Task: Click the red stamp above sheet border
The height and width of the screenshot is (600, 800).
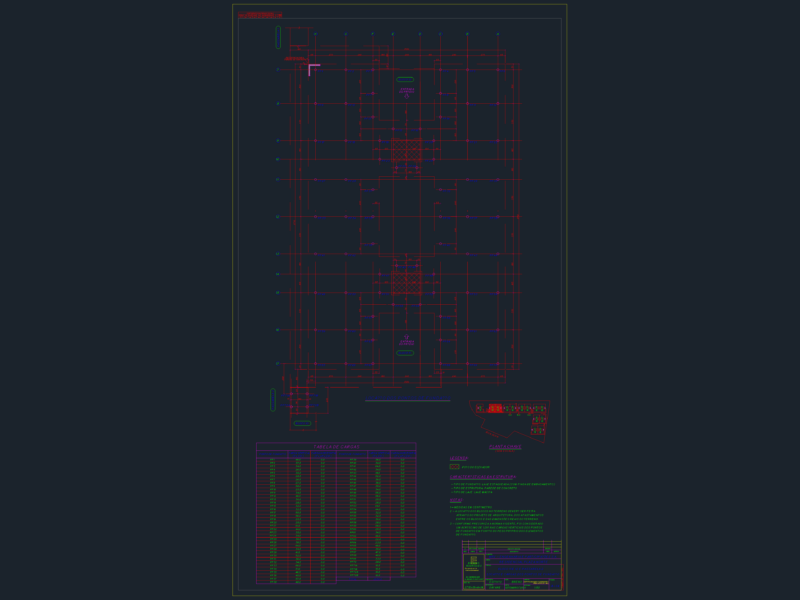Action: pyautogui.click(x=260, y=15)
